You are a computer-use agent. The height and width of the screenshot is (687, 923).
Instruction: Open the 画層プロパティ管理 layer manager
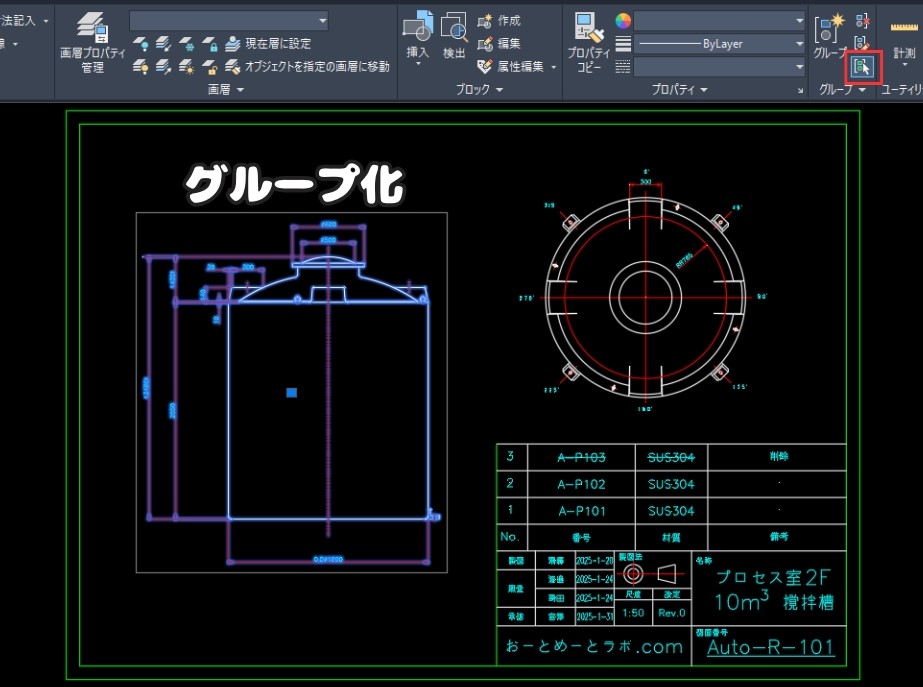pyautogui.click(x=92, y=44)
